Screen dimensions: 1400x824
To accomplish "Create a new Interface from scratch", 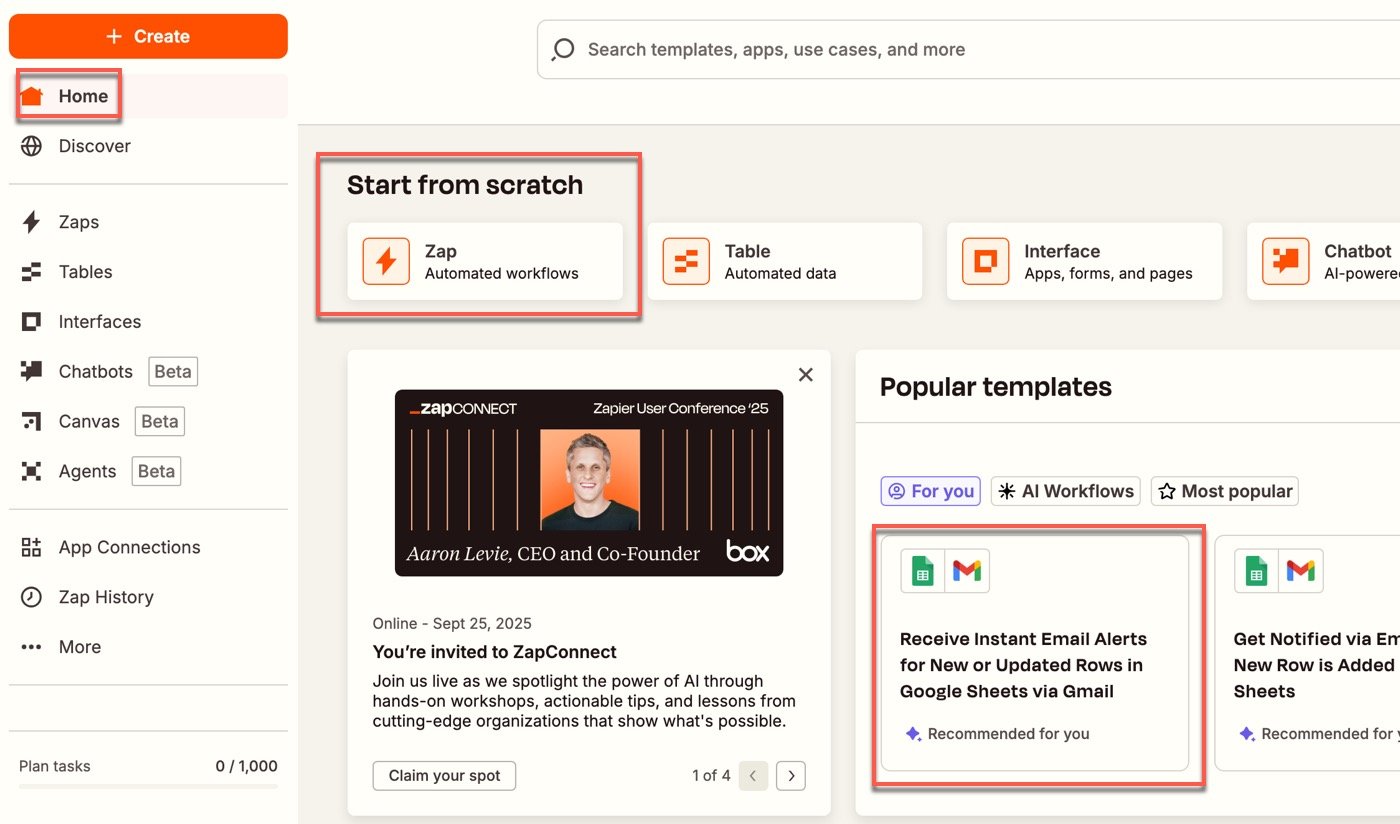I will [x=1085, y=261].
